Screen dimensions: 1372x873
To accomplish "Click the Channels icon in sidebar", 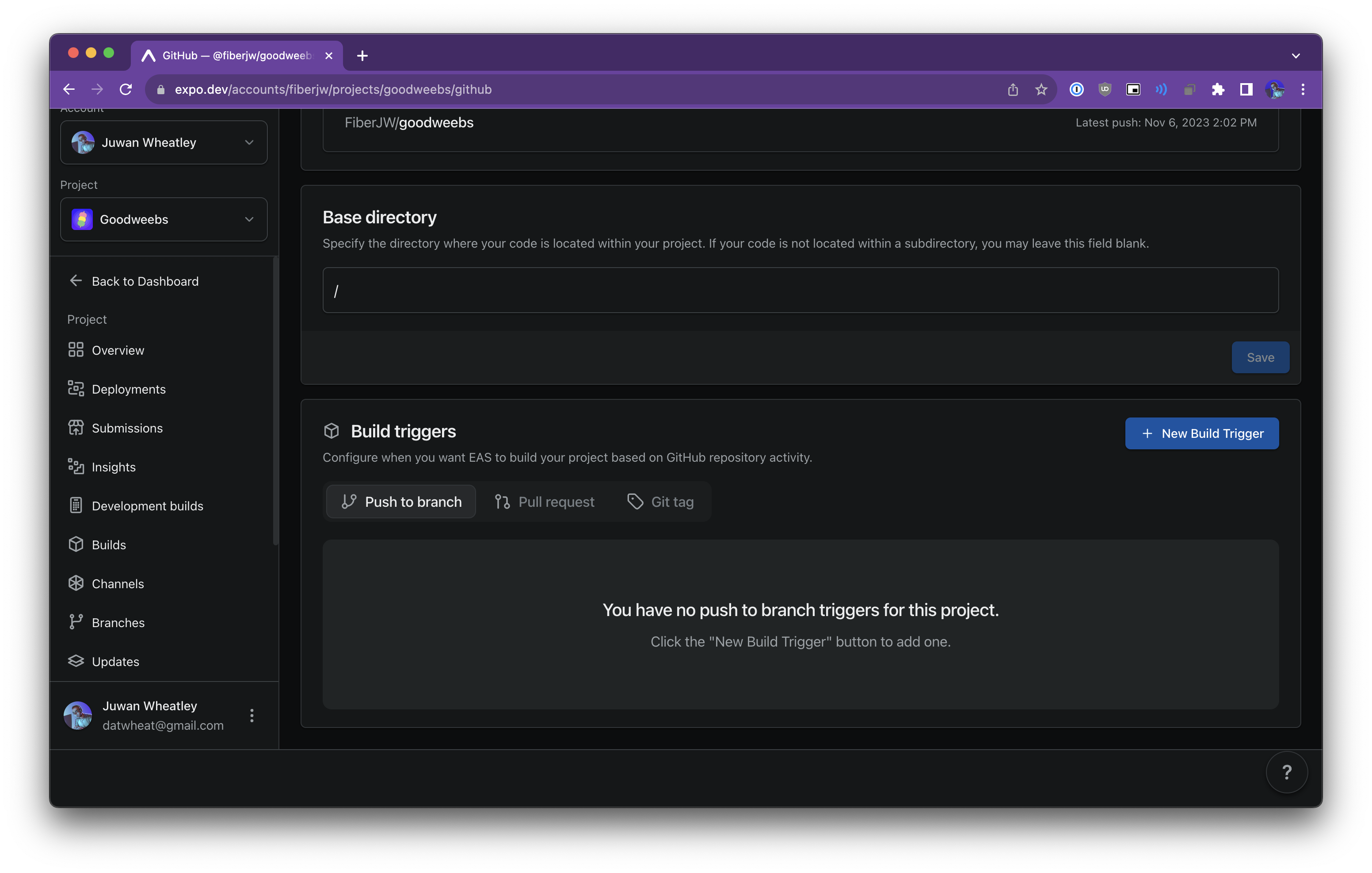I will tap(76, 583).
